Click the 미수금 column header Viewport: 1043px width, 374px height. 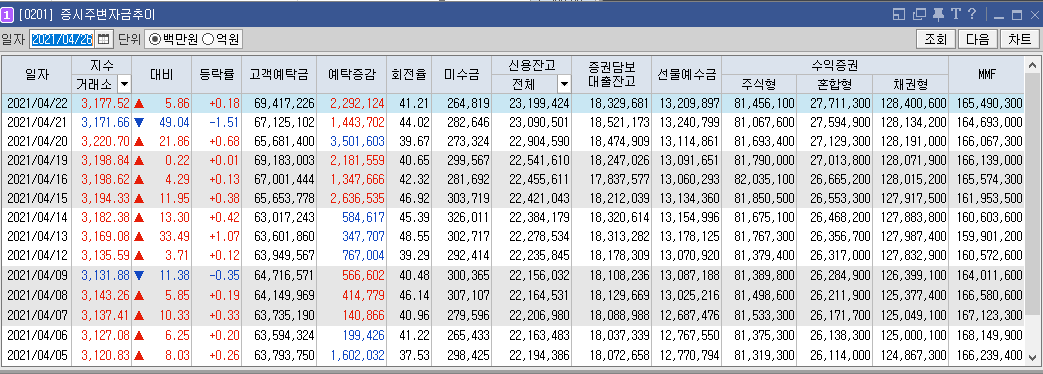pyautogui.click(x=462, y=75)
